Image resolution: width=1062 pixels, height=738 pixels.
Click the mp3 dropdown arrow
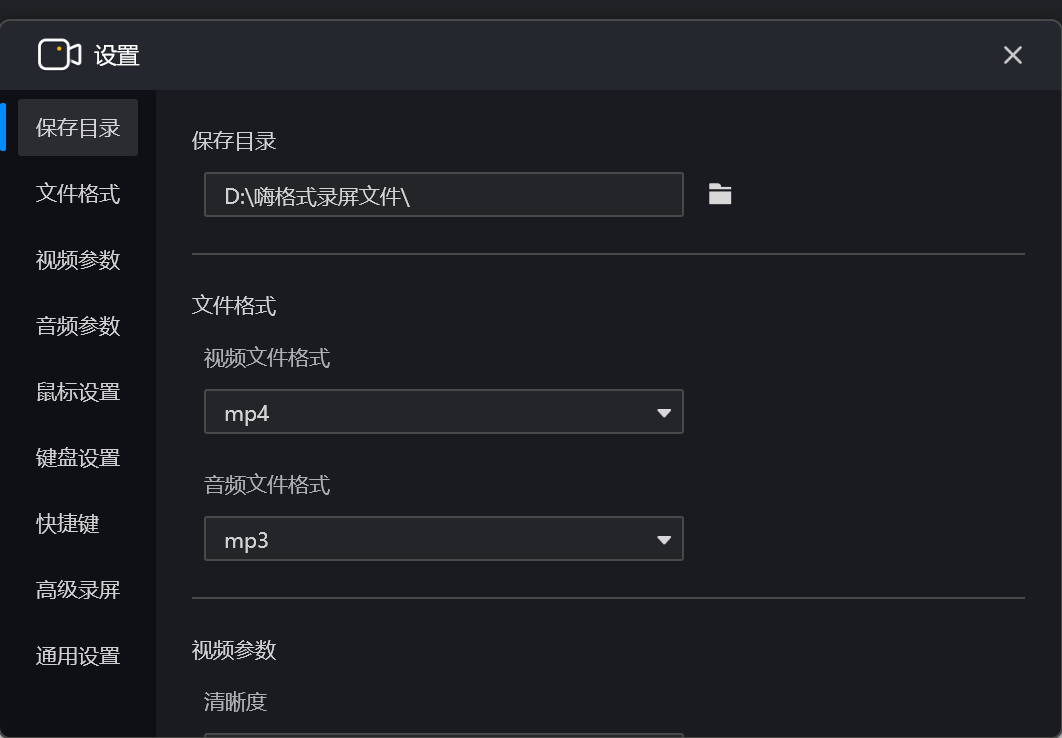(x=664, y=538)
